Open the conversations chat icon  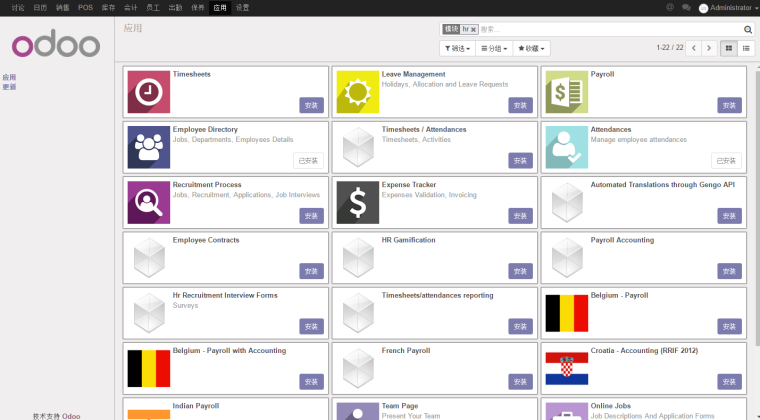(686, 7)
